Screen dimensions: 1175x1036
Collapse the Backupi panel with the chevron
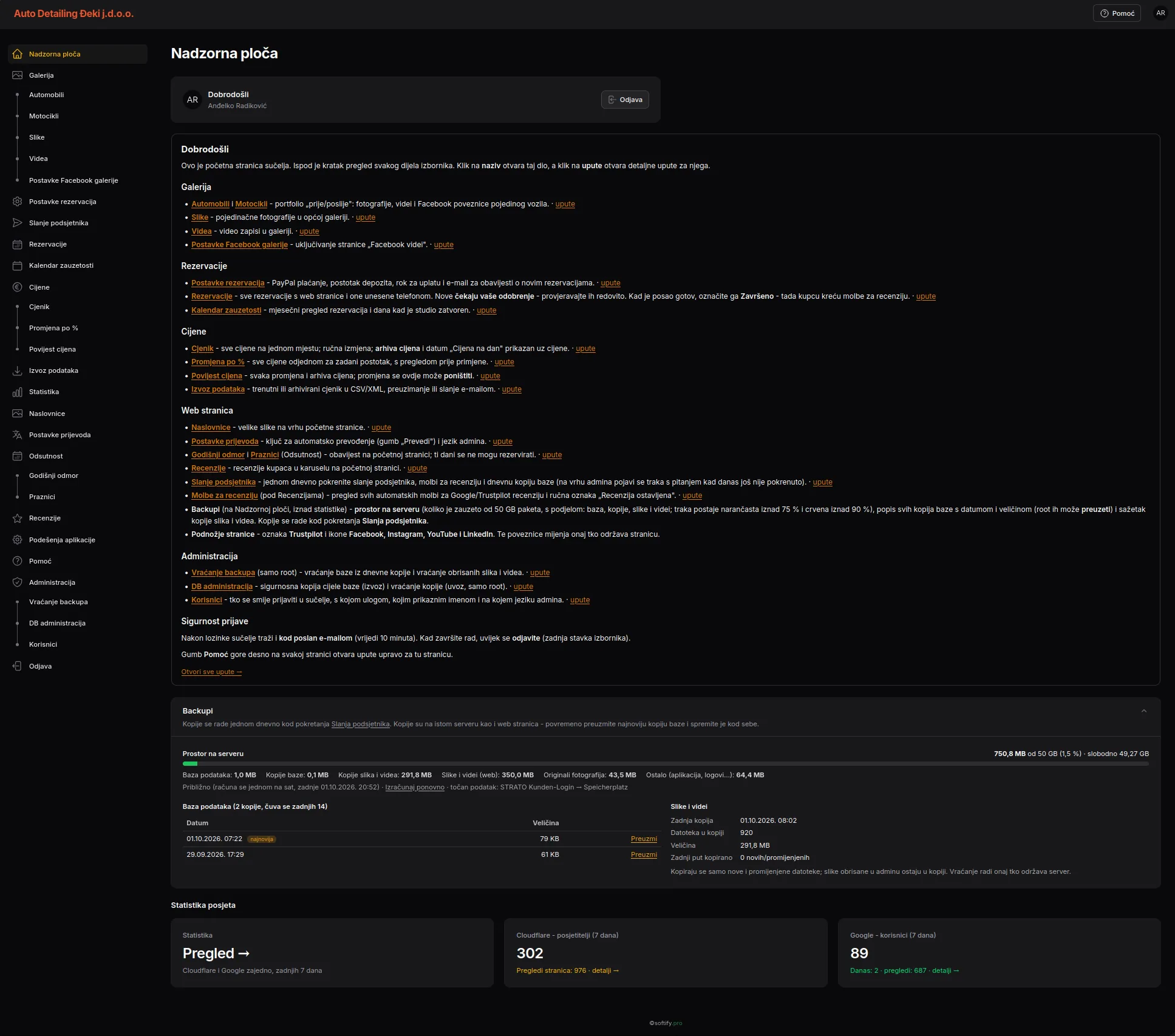click(x=1144, y=711)
